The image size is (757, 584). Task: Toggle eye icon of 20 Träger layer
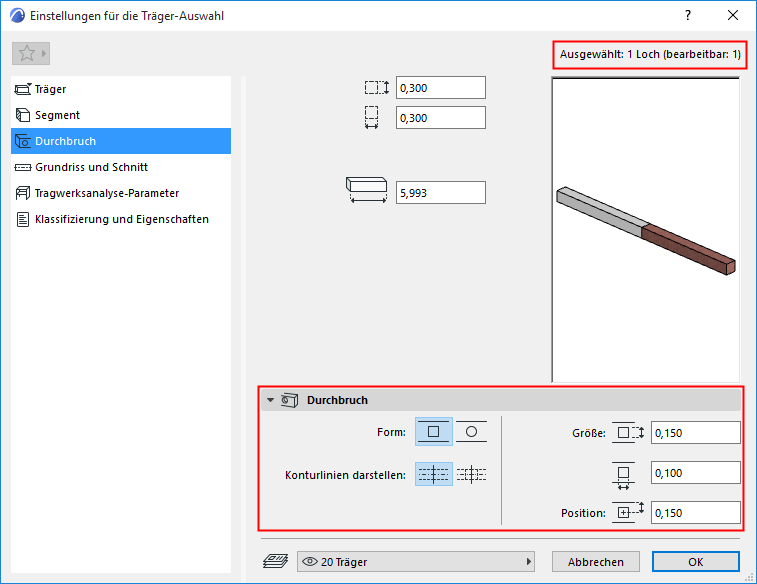point(309,562)
